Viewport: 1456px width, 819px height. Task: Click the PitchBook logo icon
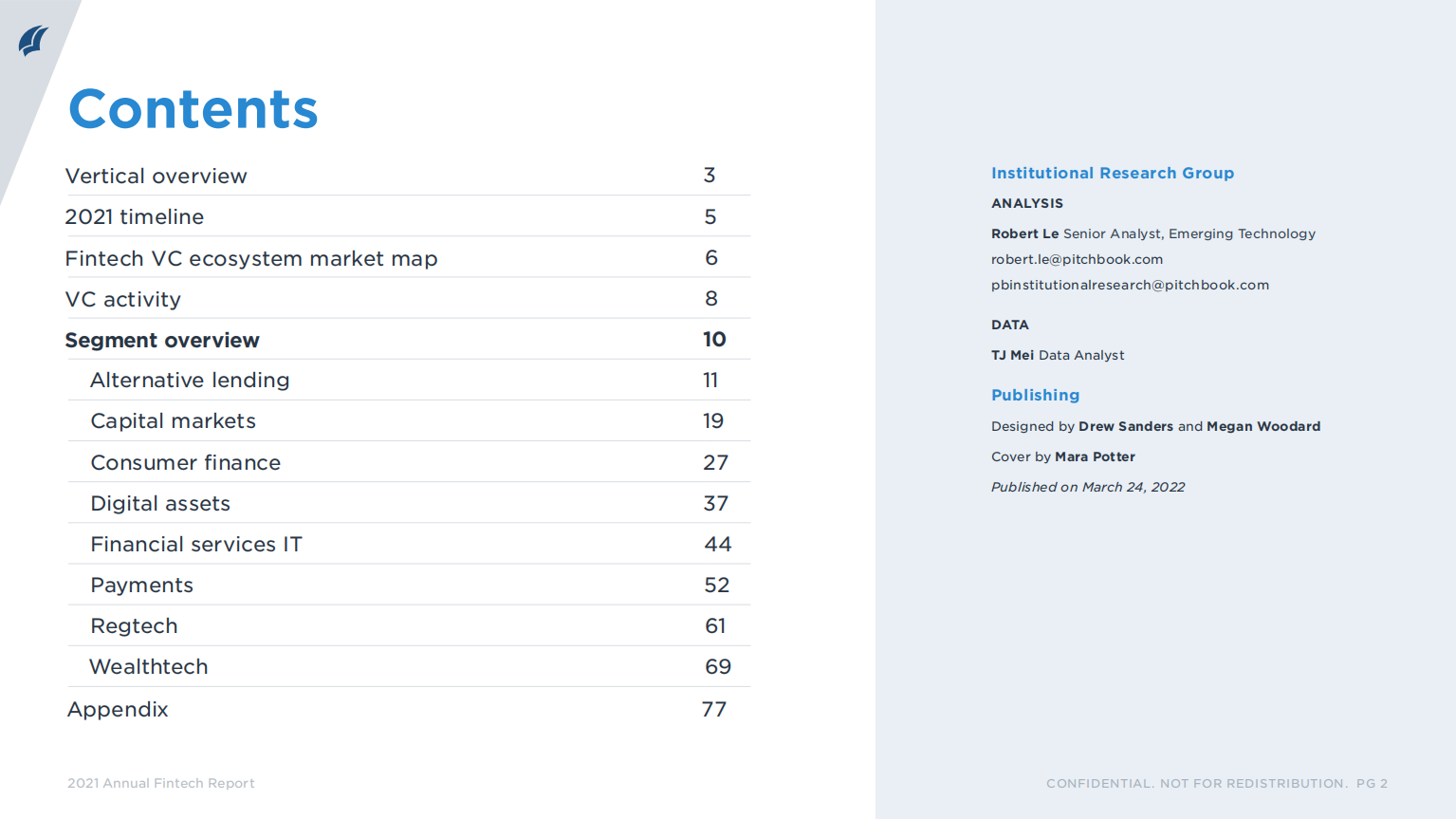click(x=33, y=41)
